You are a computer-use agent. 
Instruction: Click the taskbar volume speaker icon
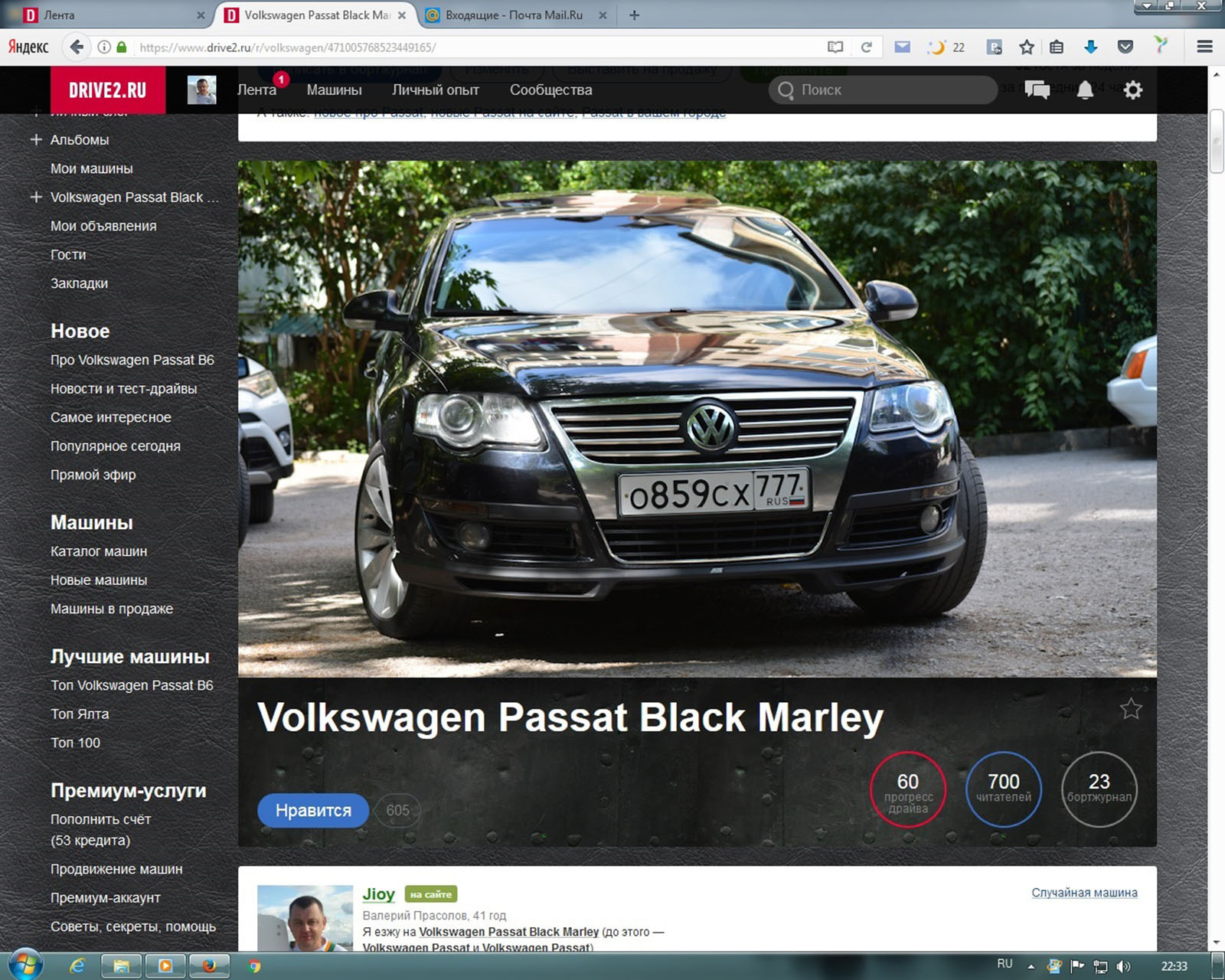(x=1123, y=966)
